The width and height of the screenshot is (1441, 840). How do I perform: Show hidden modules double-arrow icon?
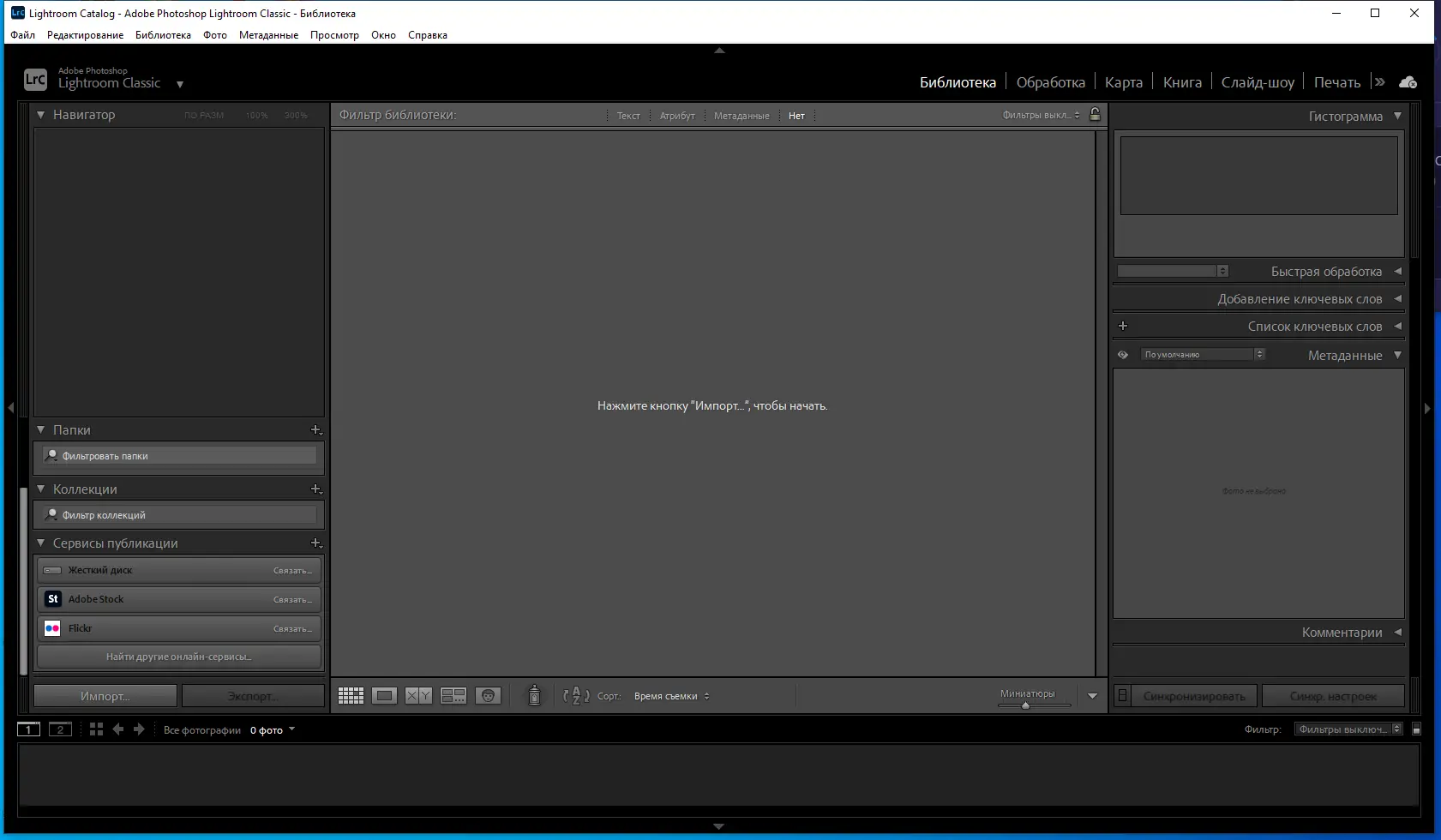1379,82
